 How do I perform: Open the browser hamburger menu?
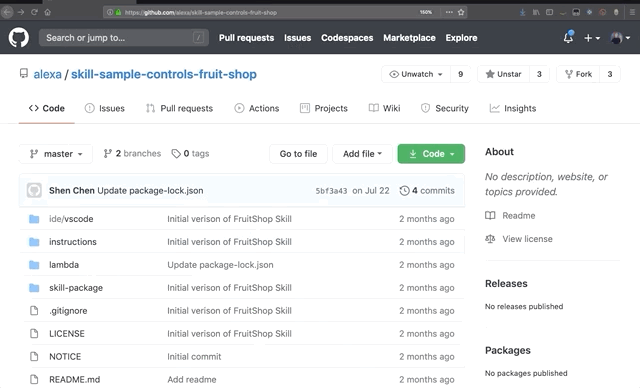pyautogui.click(x=632, y=12)
